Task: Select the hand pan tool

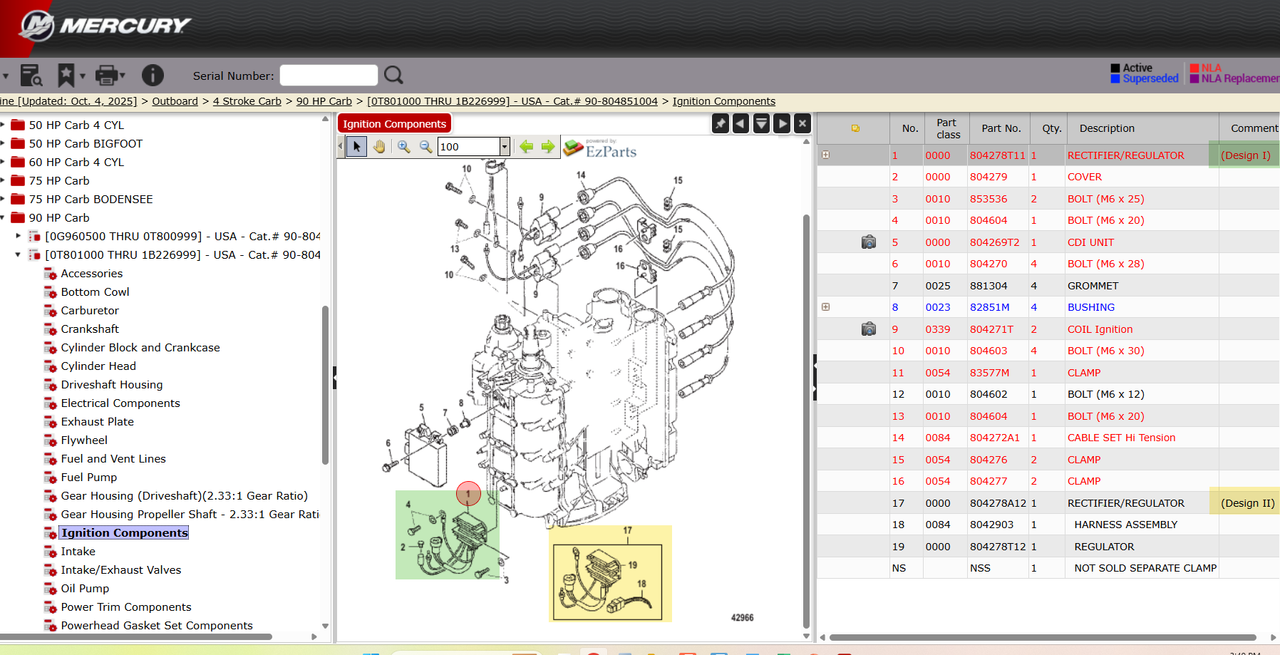Action: coord(379,146)
